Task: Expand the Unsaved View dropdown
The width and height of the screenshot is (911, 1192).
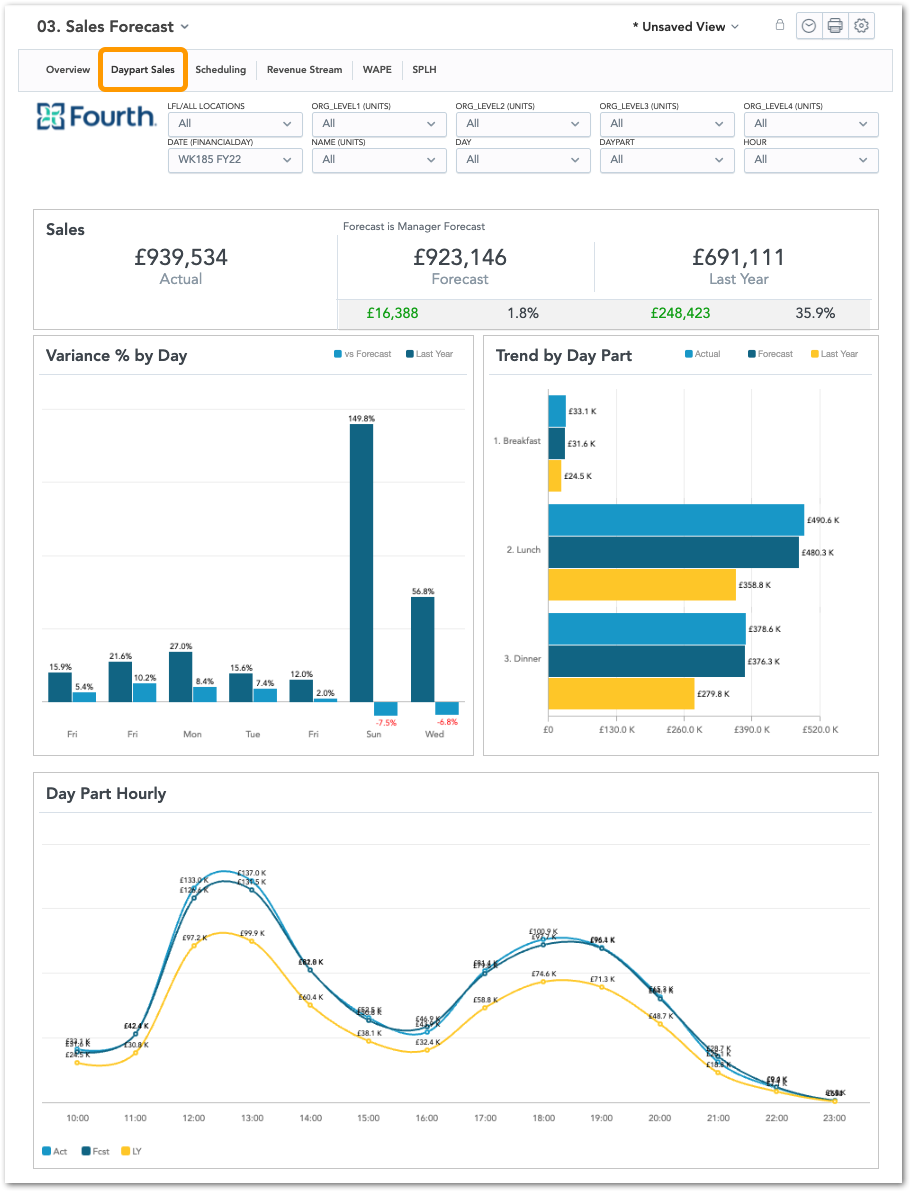Action: pyautogui.click(x=686, y=27)
